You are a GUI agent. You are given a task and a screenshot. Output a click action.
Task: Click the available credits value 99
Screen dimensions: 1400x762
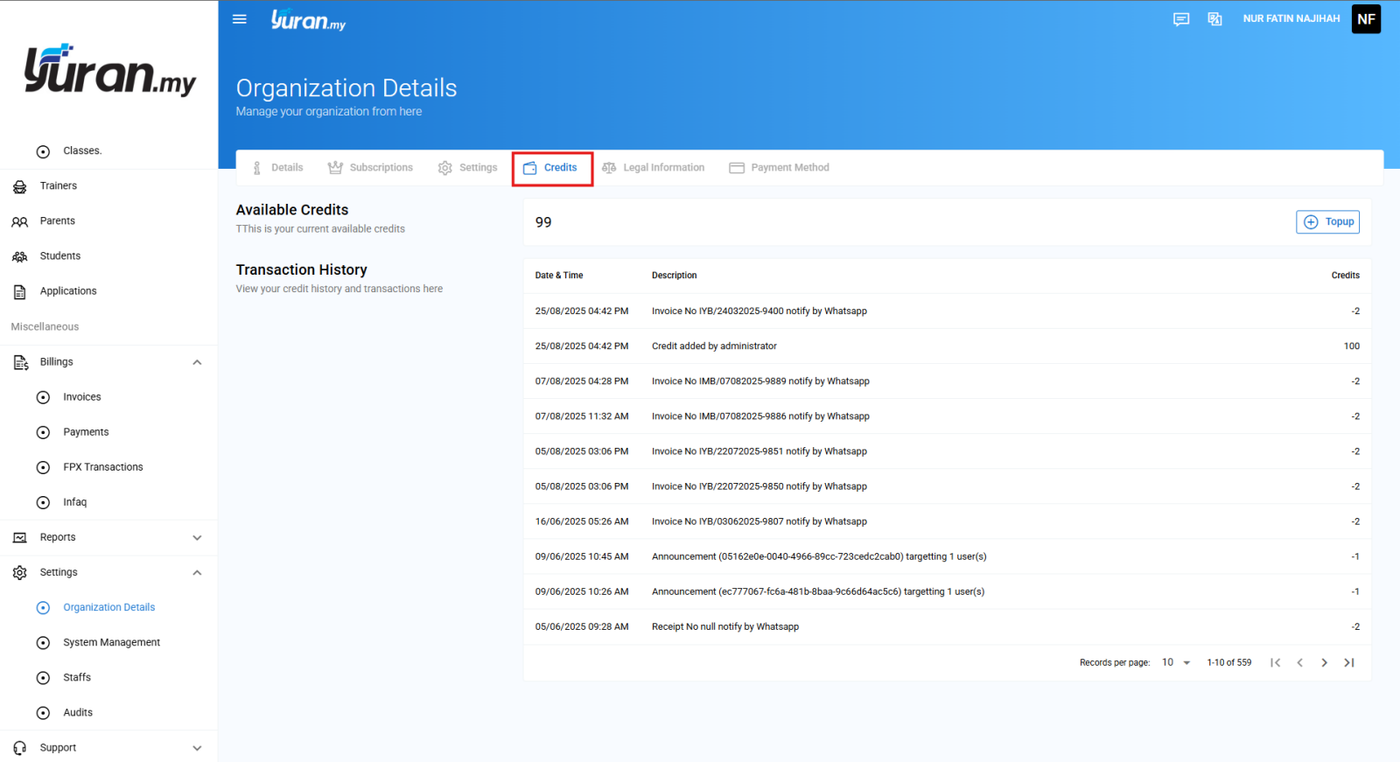(x=543, y=222)
